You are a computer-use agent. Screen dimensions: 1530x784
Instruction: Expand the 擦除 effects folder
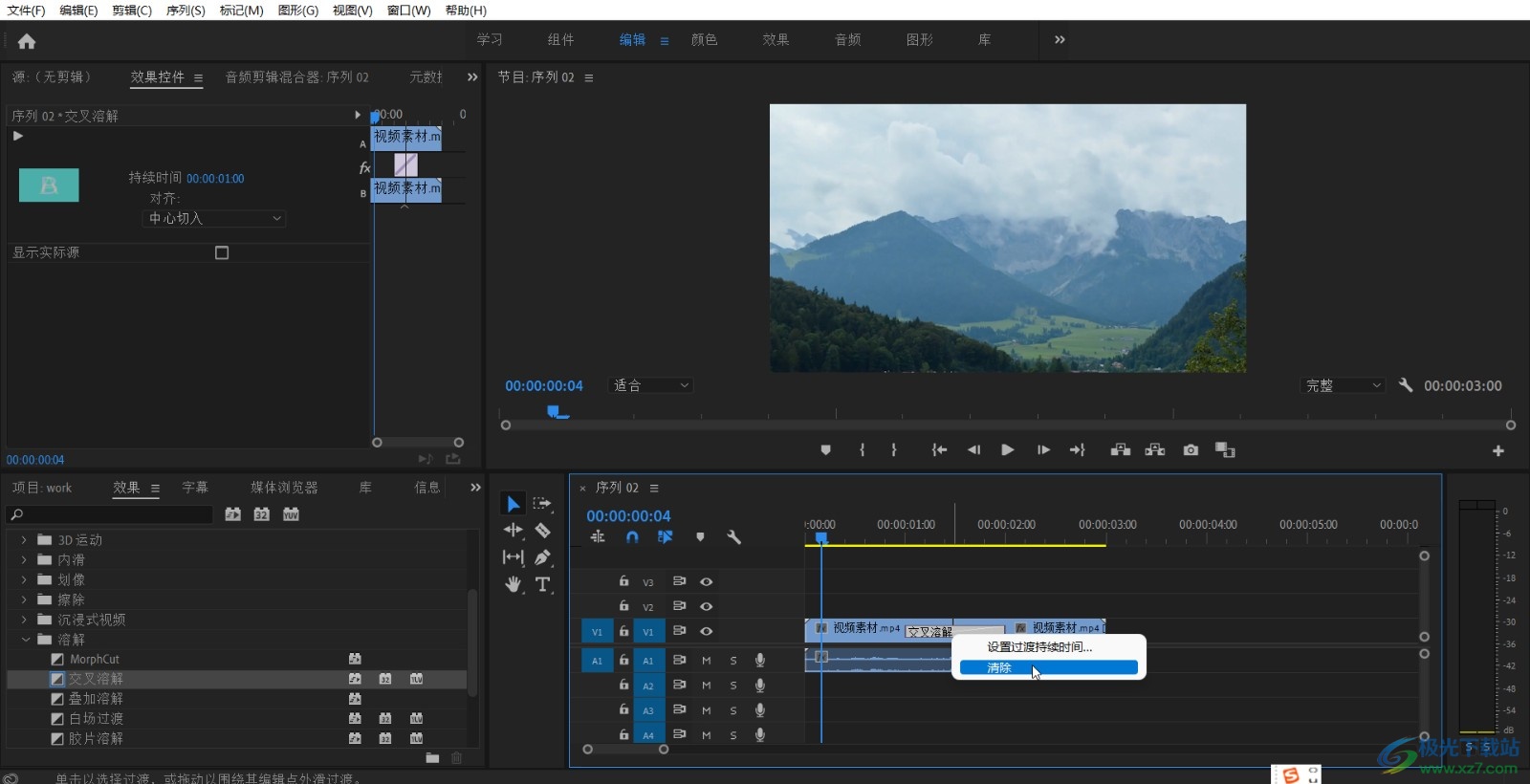[24, 599]
